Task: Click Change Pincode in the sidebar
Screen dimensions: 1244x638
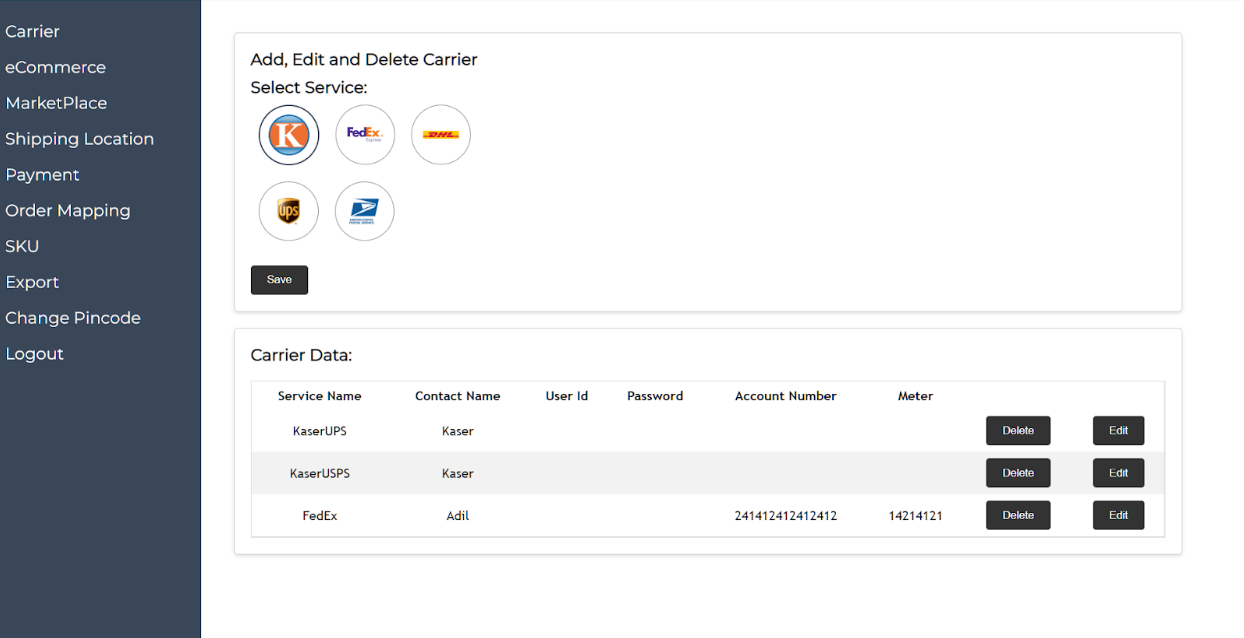Action: 73,318
